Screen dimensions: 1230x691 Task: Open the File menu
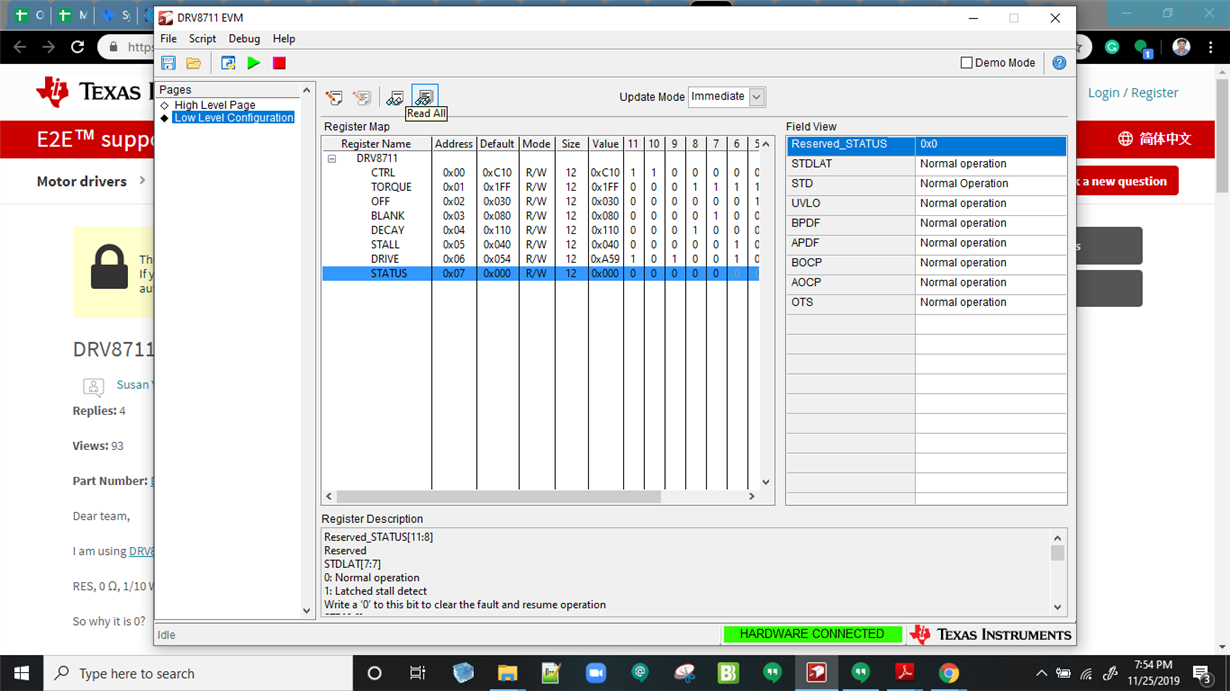[168, 39]
